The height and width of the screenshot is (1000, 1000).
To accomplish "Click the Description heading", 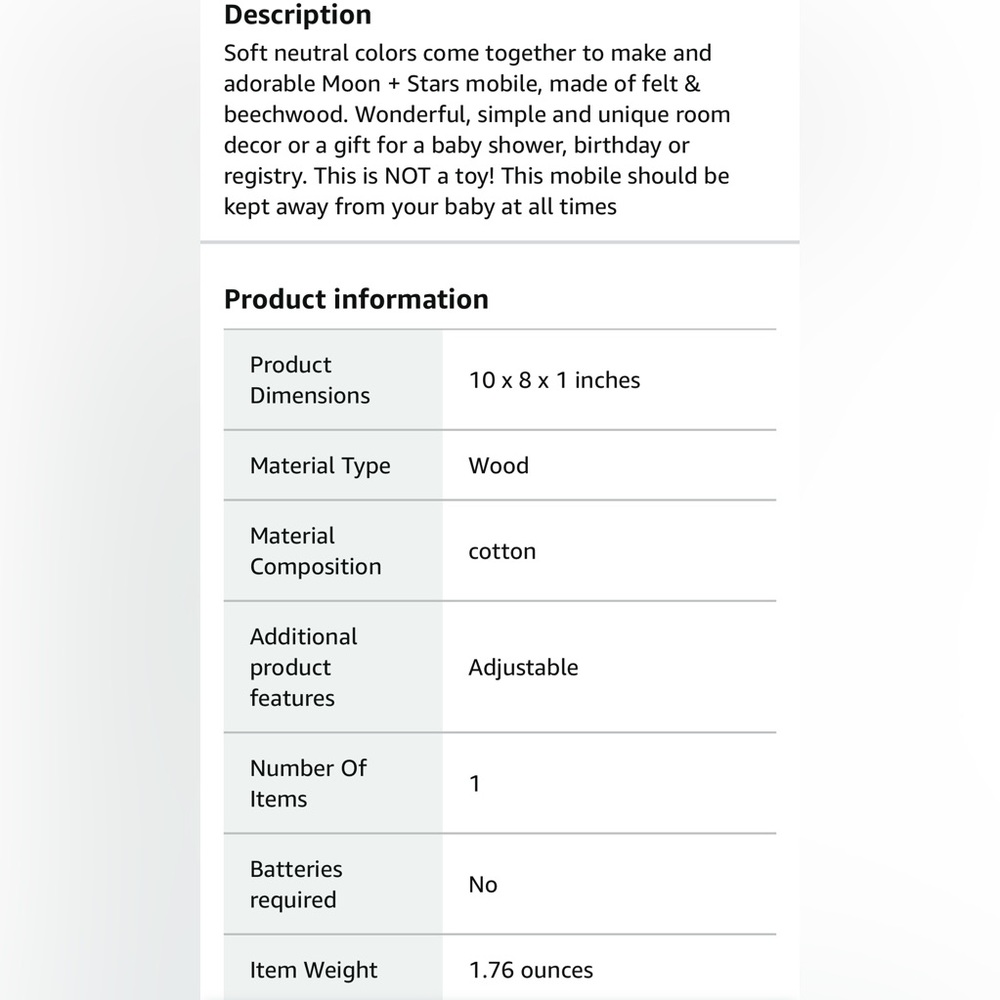I will [x=297, y=15].
